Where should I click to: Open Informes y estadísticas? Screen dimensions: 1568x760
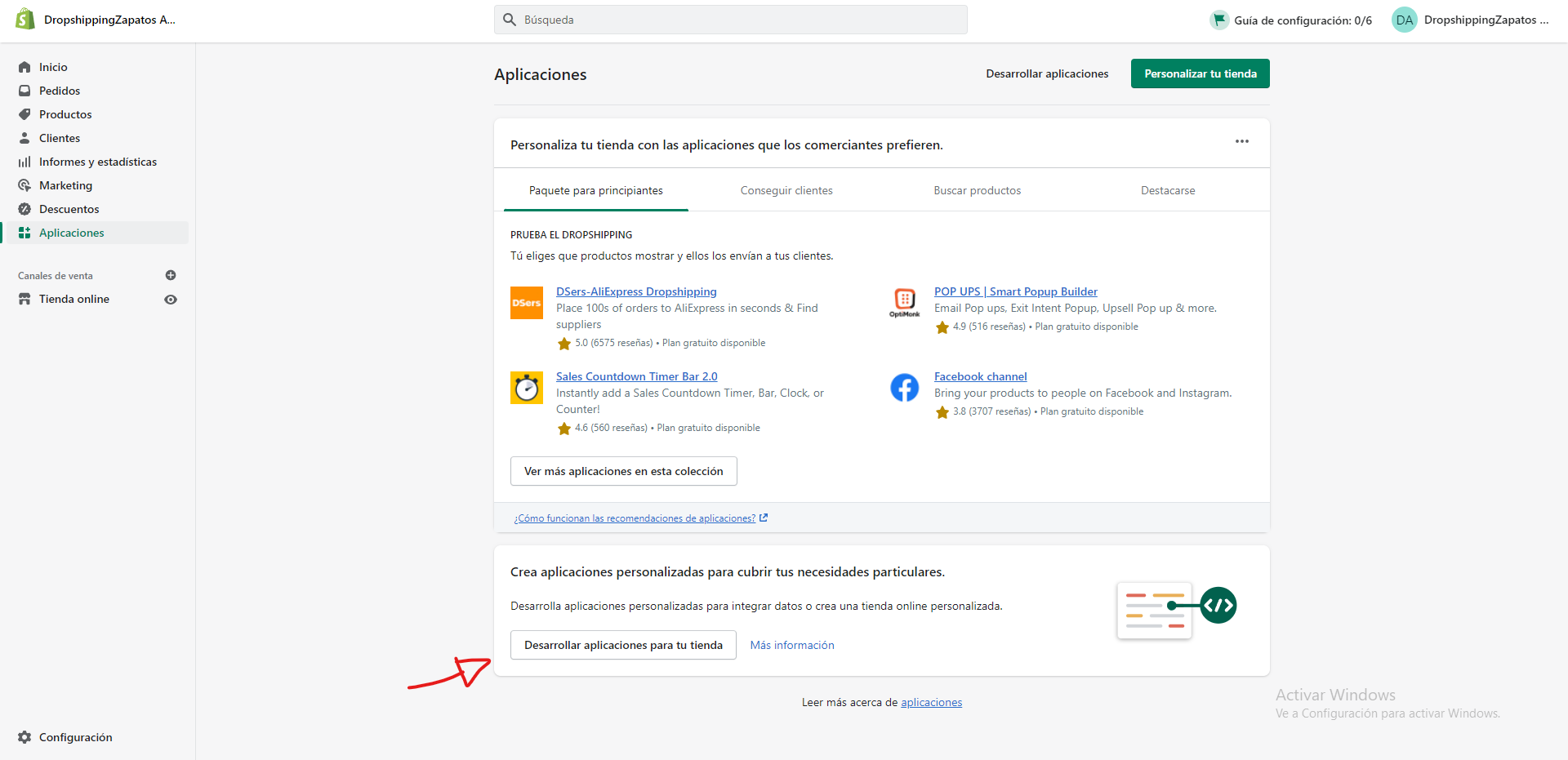coord(98,162)
